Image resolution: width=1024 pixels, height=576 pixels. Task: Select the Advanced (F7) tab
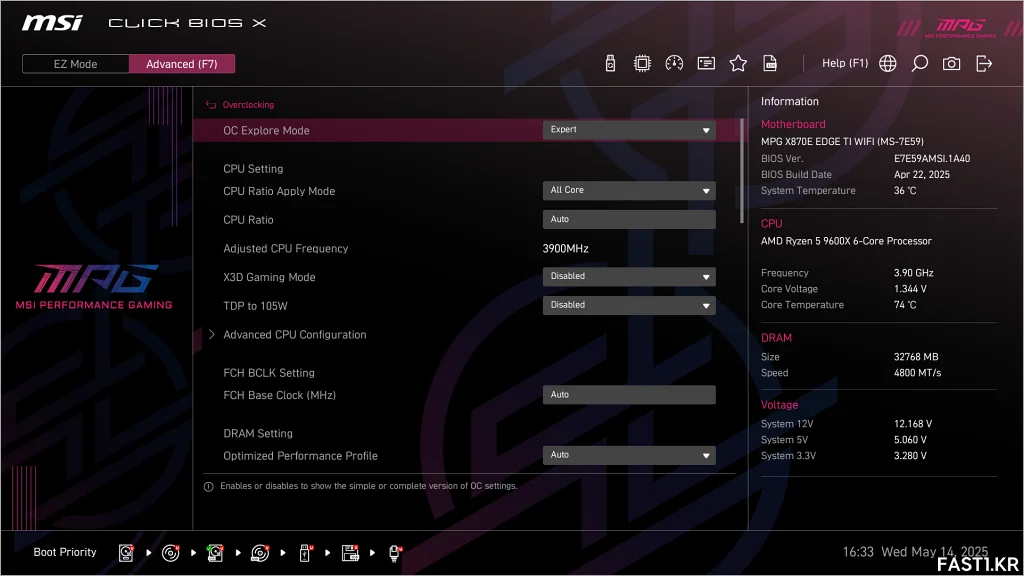click(182, 64)
